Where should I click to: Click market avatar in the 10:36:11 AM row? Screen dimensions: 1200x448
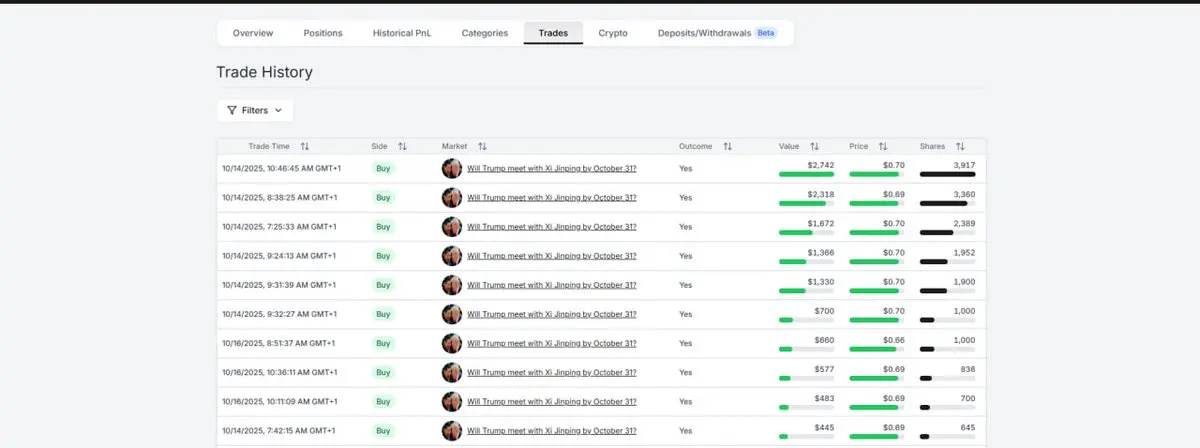pos(452,372)
